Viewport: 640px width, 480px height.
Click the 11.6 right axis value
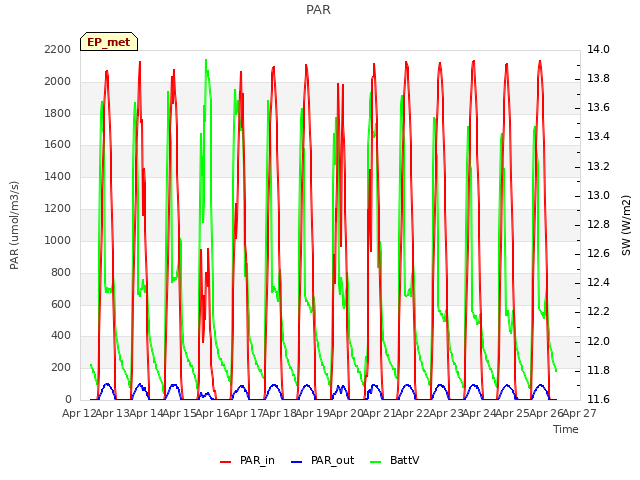pyautogui.click(x=598, y=399)
